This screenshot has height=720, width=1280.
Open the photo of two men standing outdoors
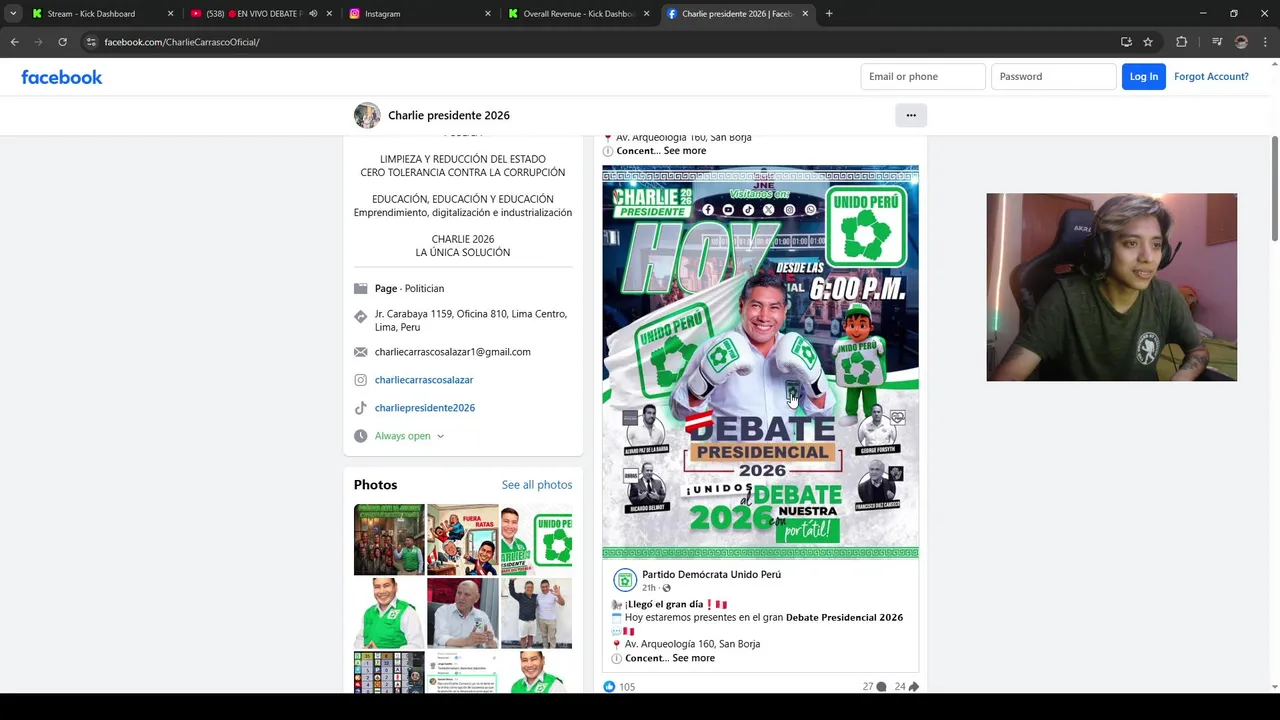537,613
